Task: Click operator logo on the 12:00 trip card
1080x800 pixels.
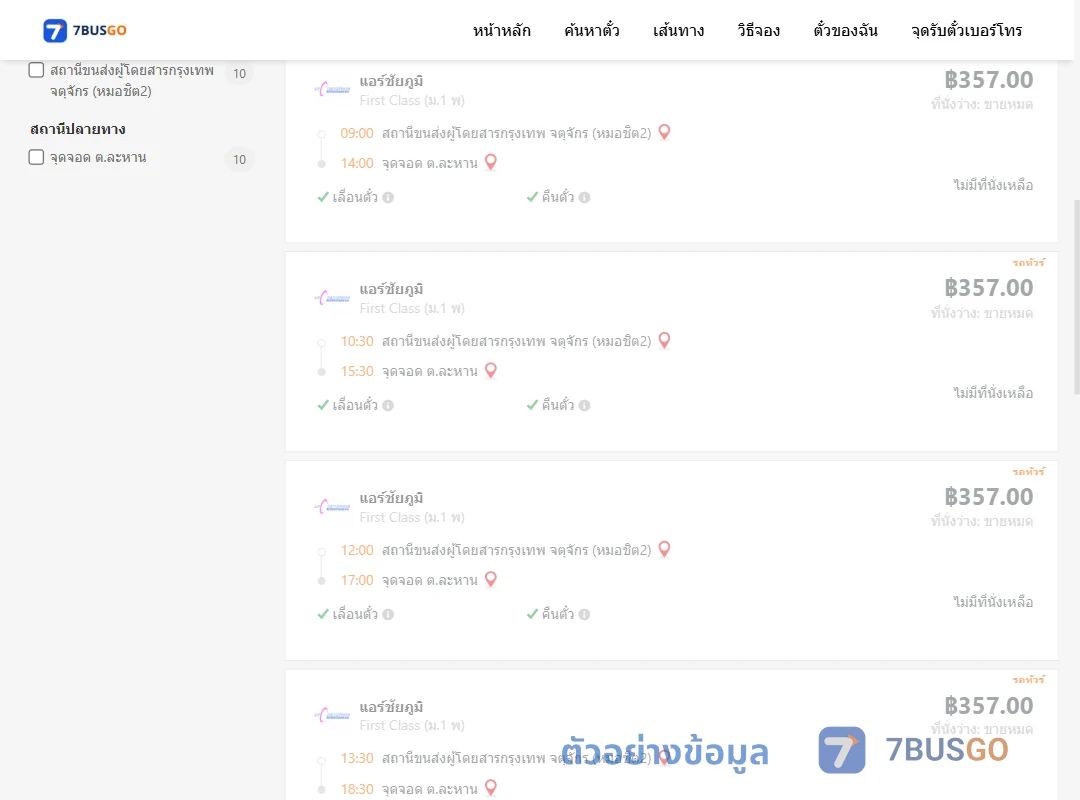Action: click(x=333, y=507)
